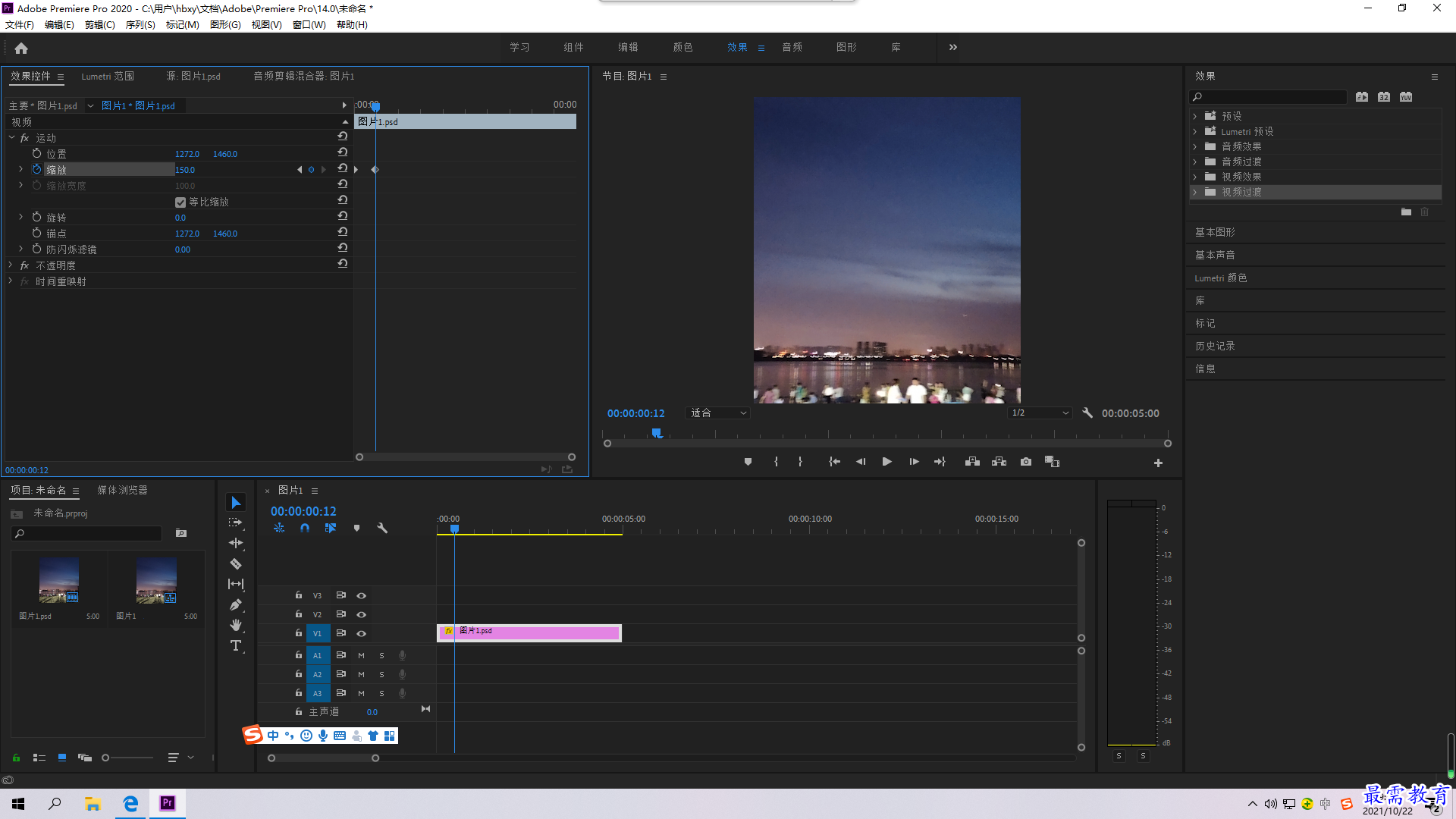
Task: Expand the audio effects folder
Action: [1194, 146]
